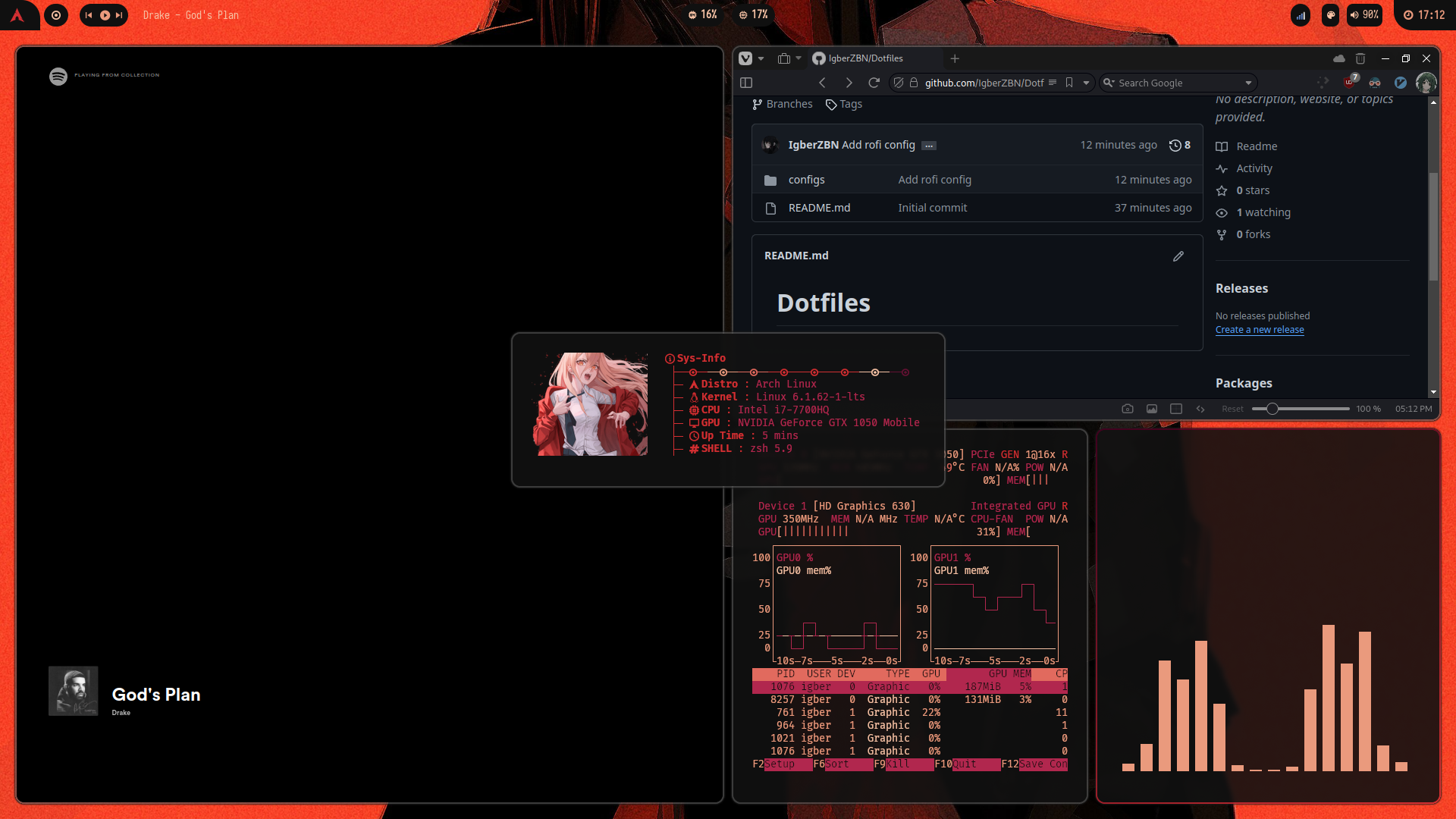Open the Vivaldi workspaces briefcase icon

(x=784, y=58)
